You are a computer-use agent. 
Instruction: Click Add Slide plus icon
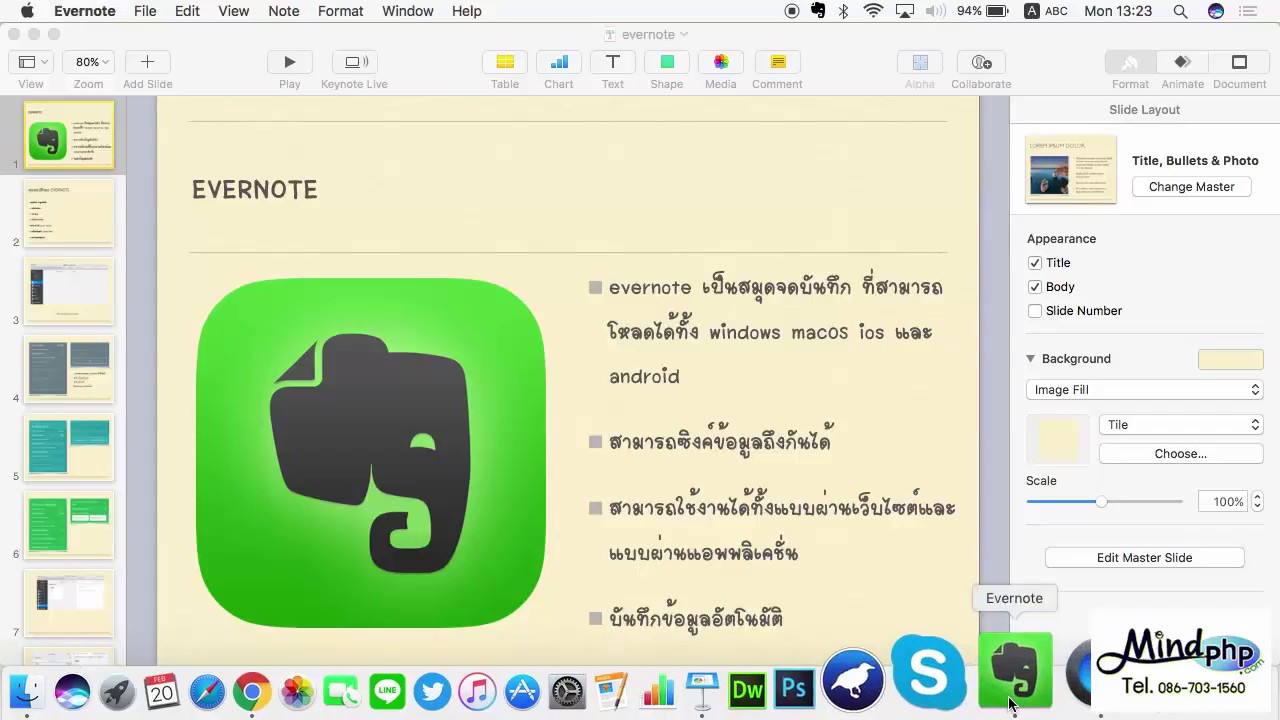[x=147, y=62]
